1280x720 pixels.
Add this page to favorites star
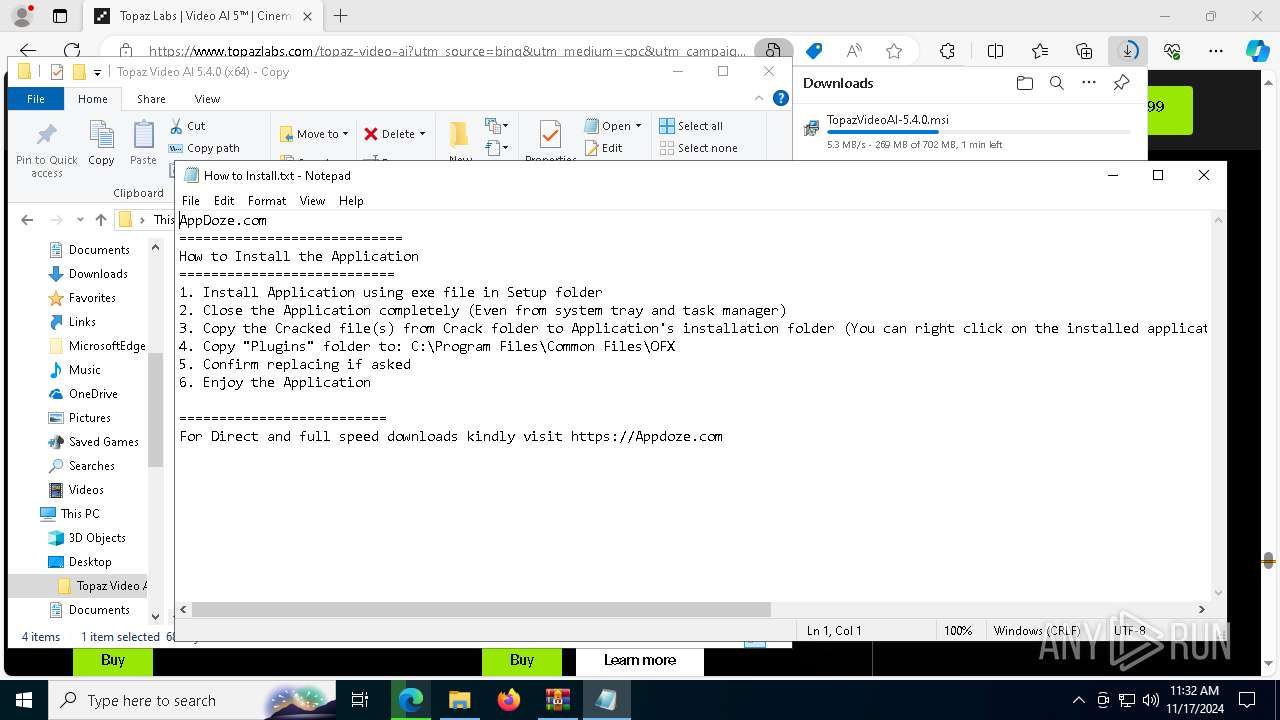(894, 51)
